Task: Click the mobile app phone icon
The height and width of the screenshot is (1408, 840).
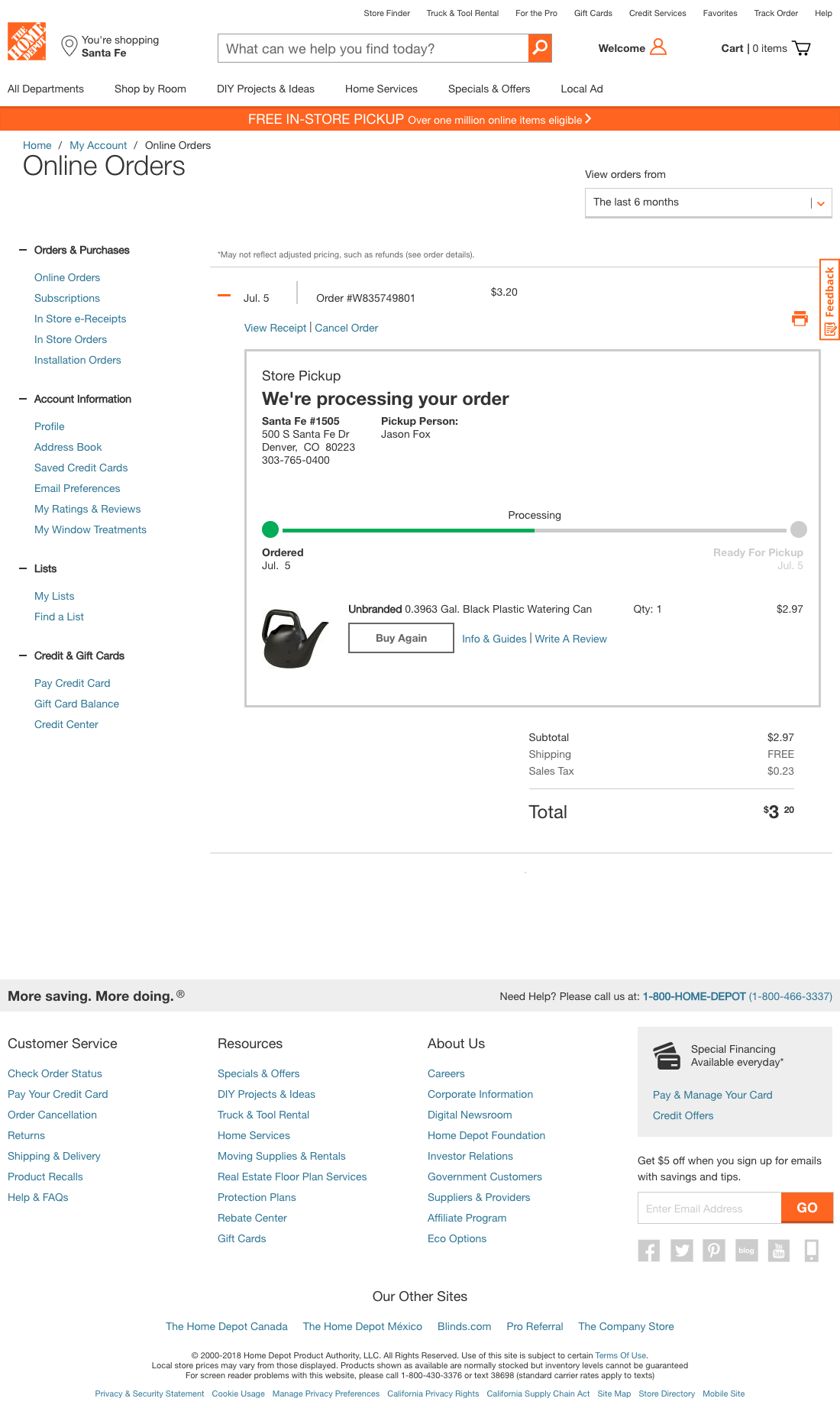Action: click(x=812, y=1251)
